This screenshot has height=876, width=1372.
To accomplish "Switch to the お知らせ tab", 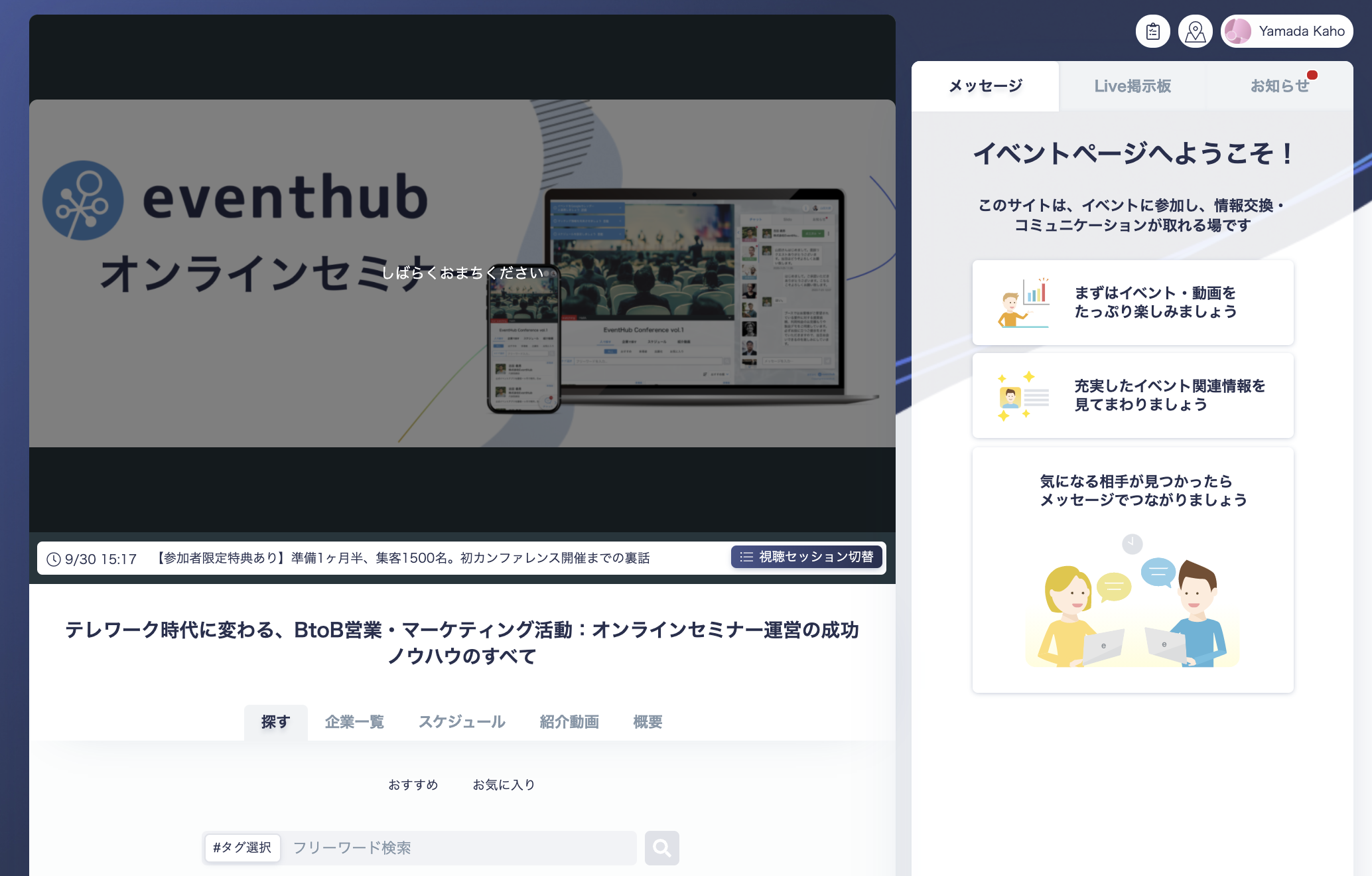I will [x=1279, y=86].
